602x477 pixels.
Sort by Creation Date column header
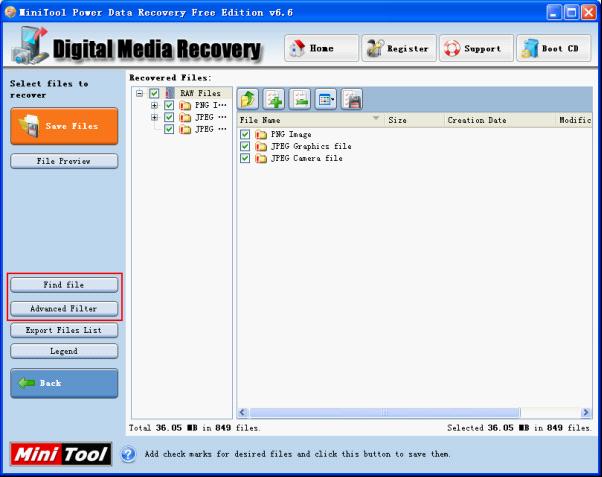499,120
